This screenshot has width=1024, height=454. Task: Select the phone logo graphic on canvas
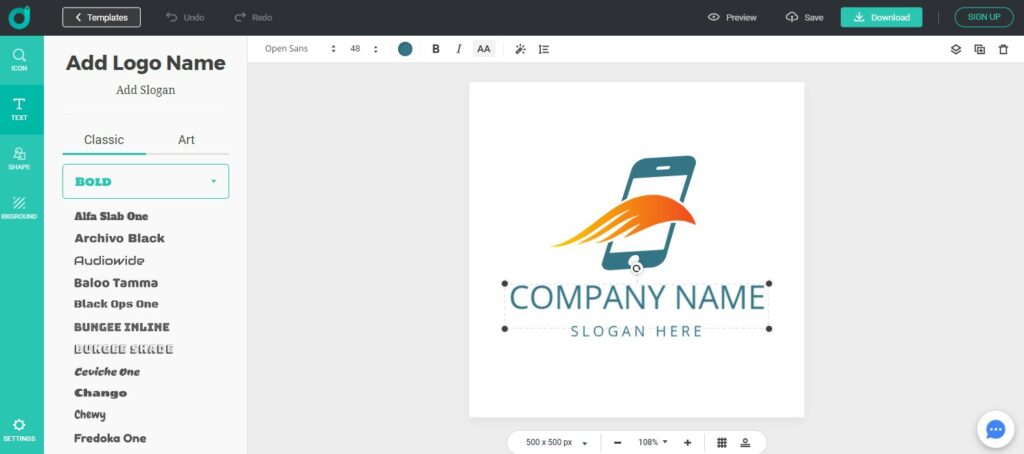coord(625,212)
